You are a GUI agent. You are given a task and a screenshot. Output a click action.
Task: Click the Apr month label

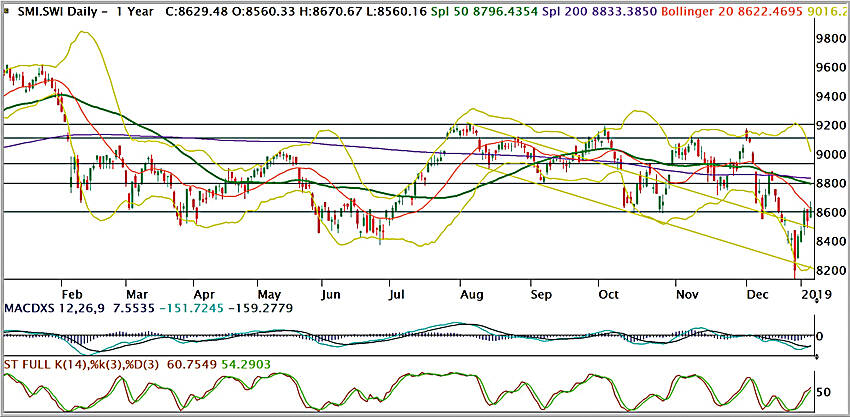(x=204, y=294)
